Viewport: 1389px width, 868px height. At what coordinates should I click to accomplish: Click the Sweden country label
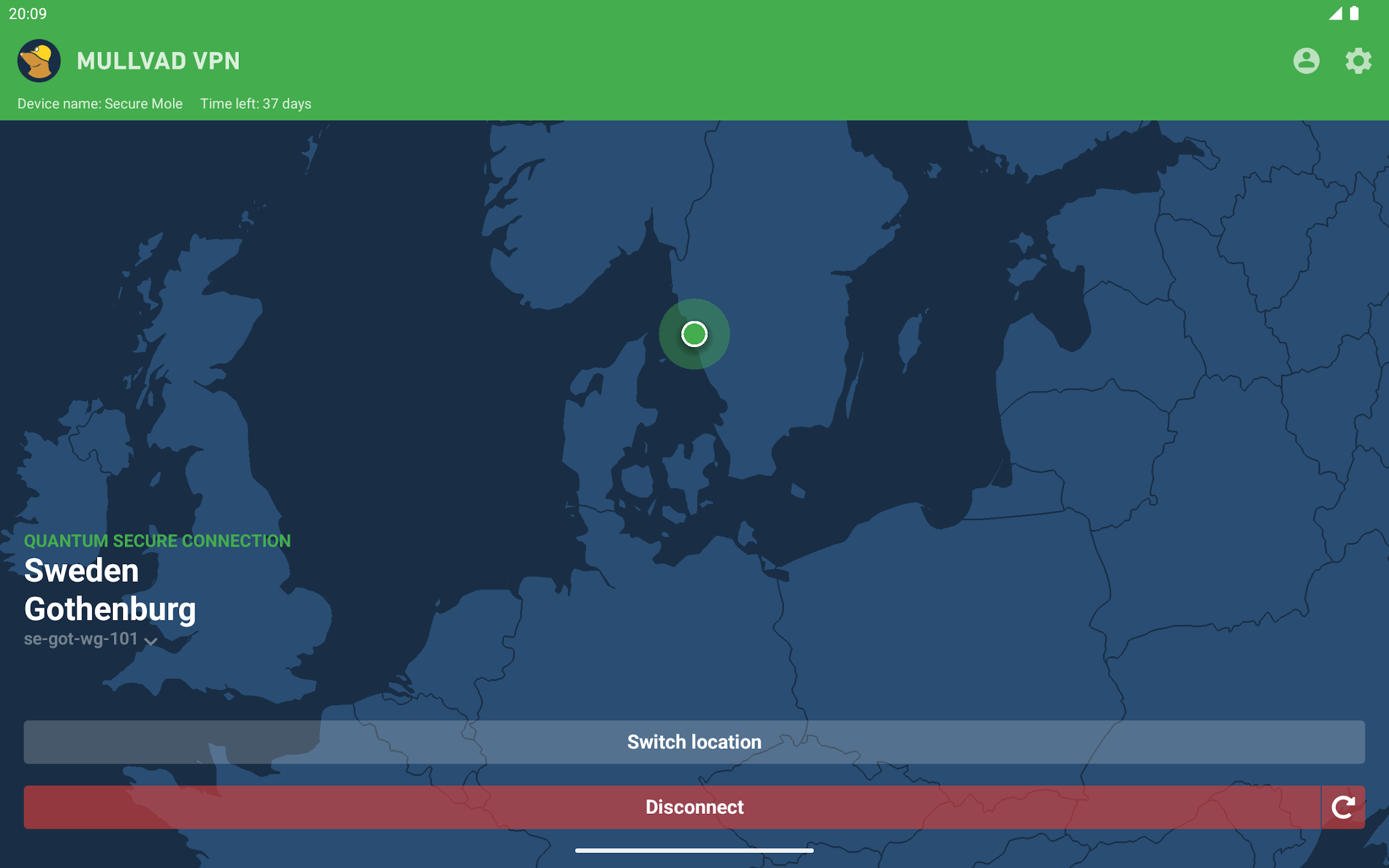tap(80, 570)
